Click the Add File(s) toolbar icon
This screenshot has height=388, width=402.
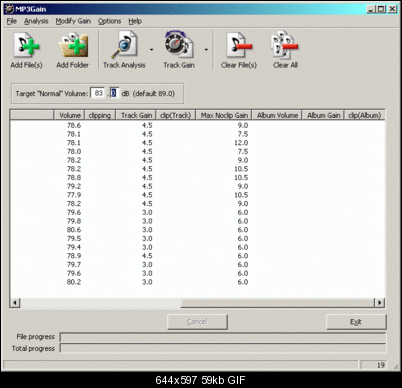26,50
